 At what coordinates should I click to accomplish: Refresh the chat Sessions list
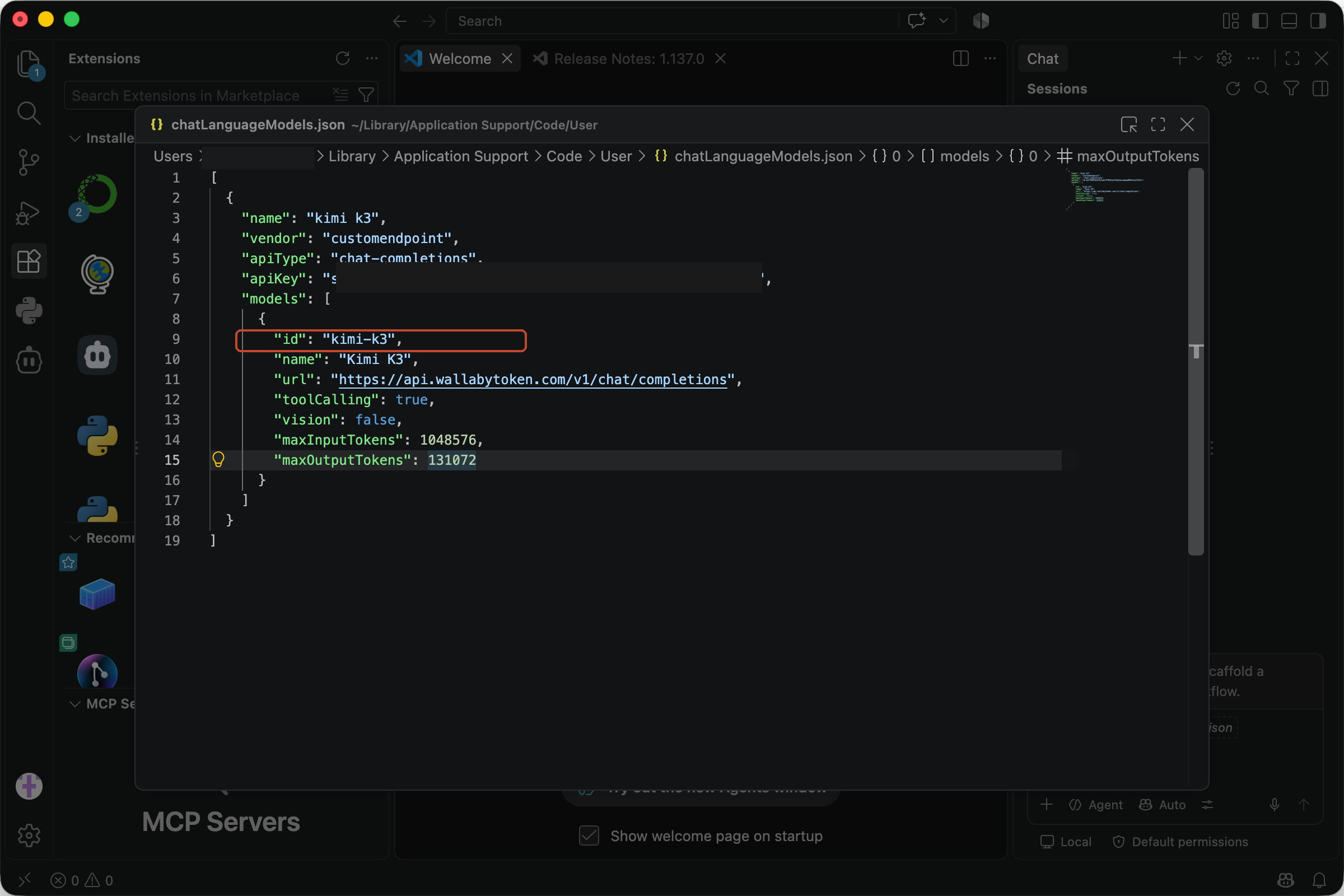pyautogui.click(x=1233, y=88)
